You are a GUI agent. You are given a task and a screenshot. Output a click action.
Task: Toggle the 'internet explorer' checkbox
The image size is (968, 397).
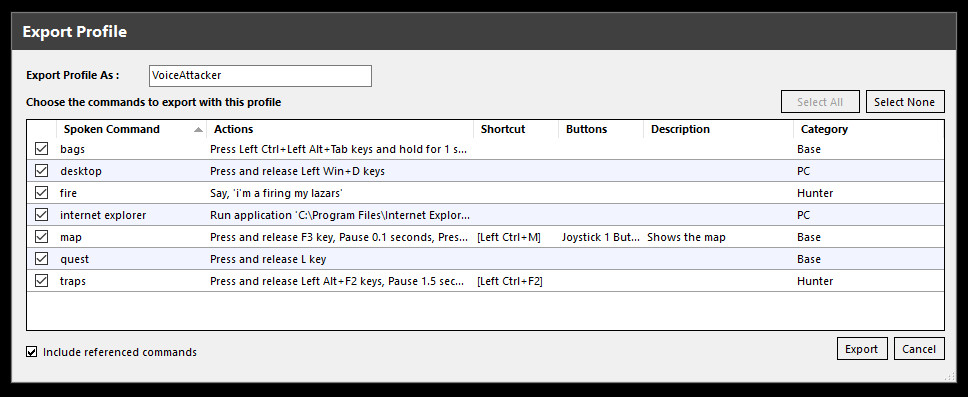point(41,215)
